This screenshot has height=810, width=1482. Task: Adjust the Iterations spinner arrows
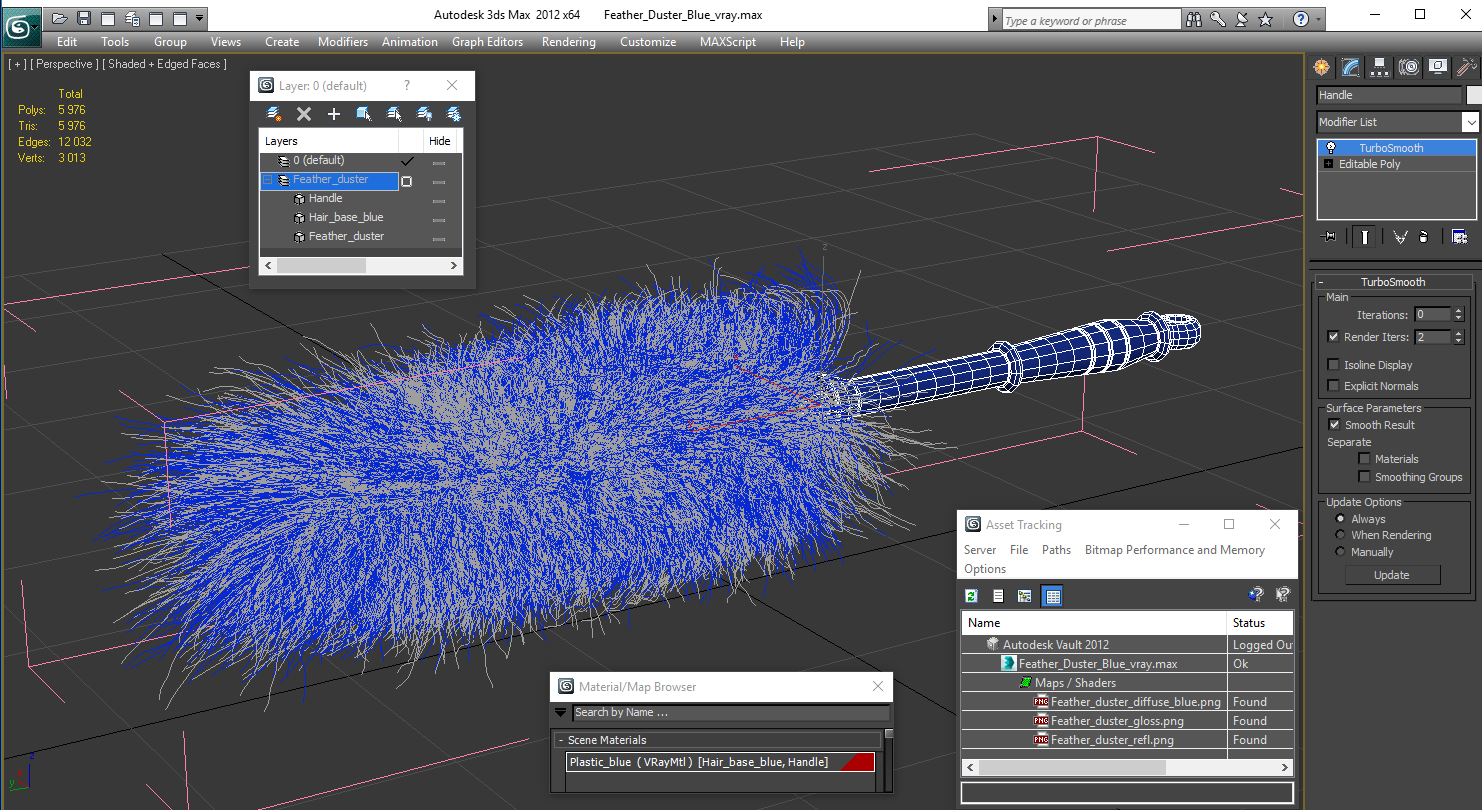1458,314
